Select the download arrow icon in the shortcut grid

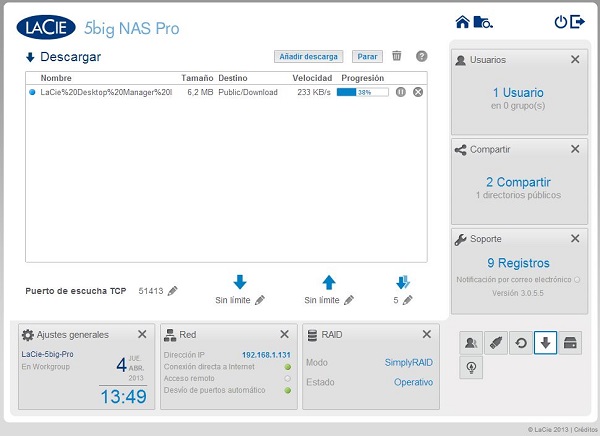545,343
